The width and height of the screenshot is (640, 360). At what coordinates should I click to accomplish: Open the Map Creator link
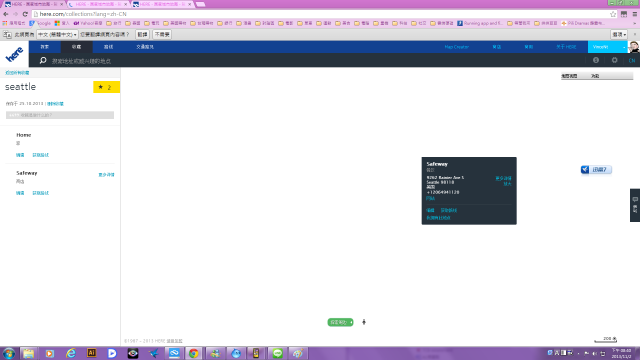coord(457,47)
